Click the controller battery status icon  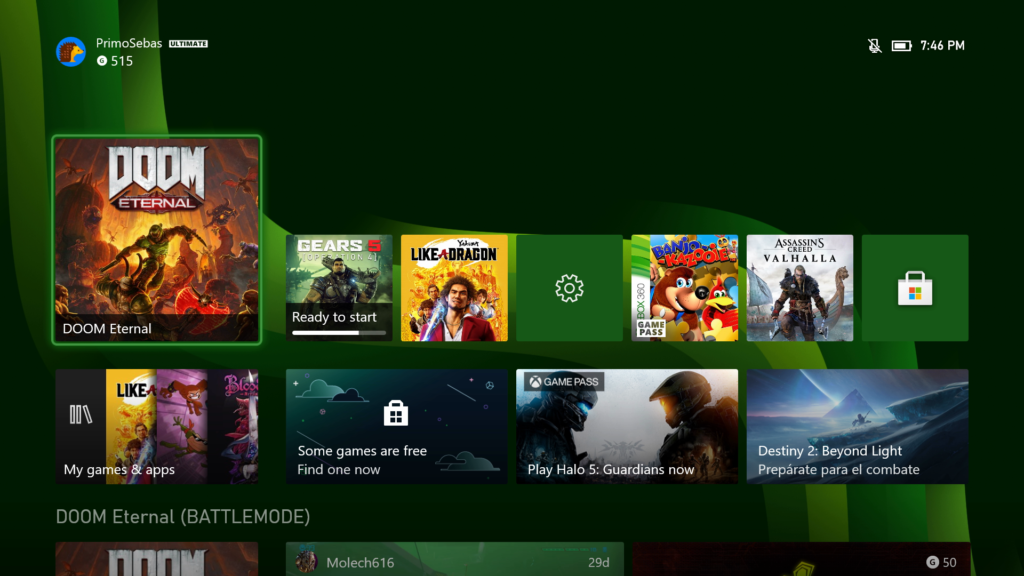(x=901, y=46)
